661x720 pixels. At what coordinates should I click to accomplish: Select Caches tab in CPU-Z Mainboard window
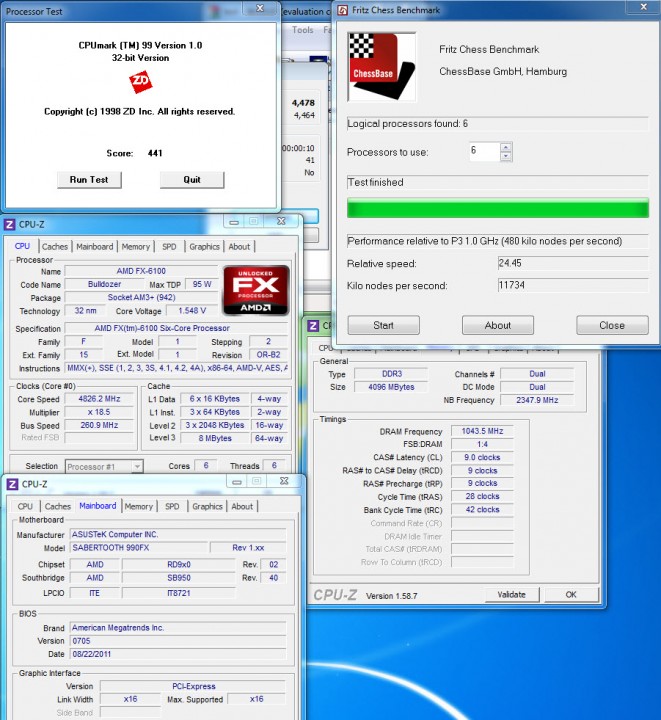58,506
